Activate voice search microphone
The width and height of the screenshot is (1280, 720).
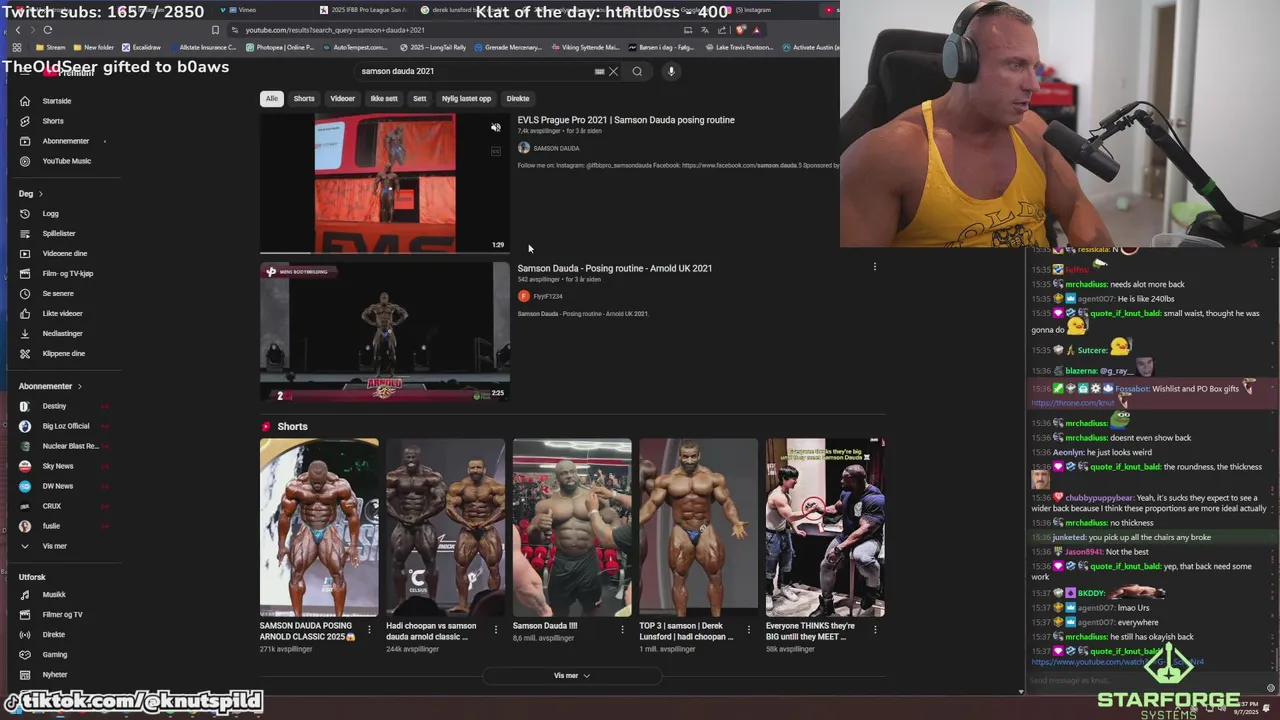pos(671,71)
